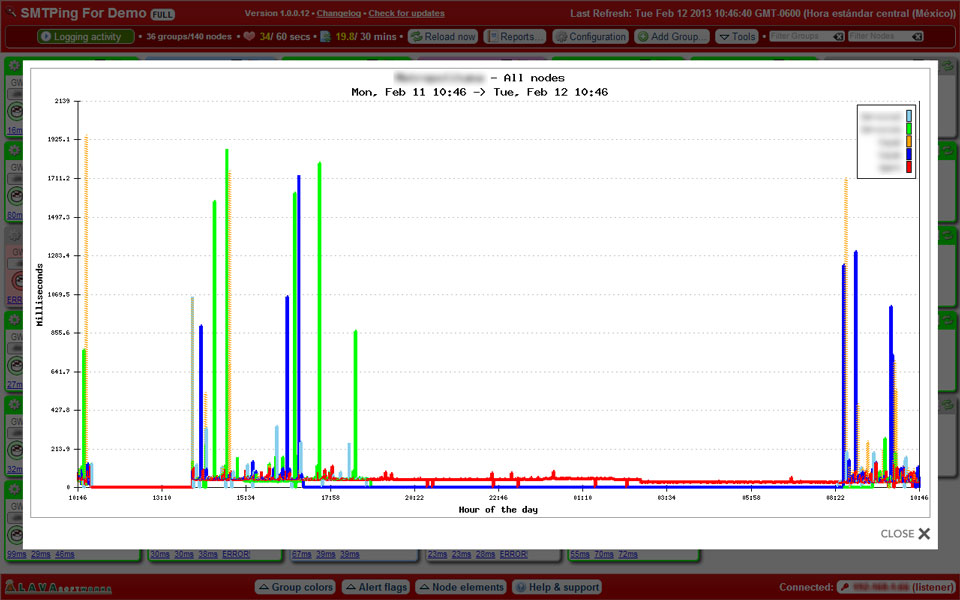
Task: Click the heart icon beside the 60 secs counter
Action: (x=249, y=37)
